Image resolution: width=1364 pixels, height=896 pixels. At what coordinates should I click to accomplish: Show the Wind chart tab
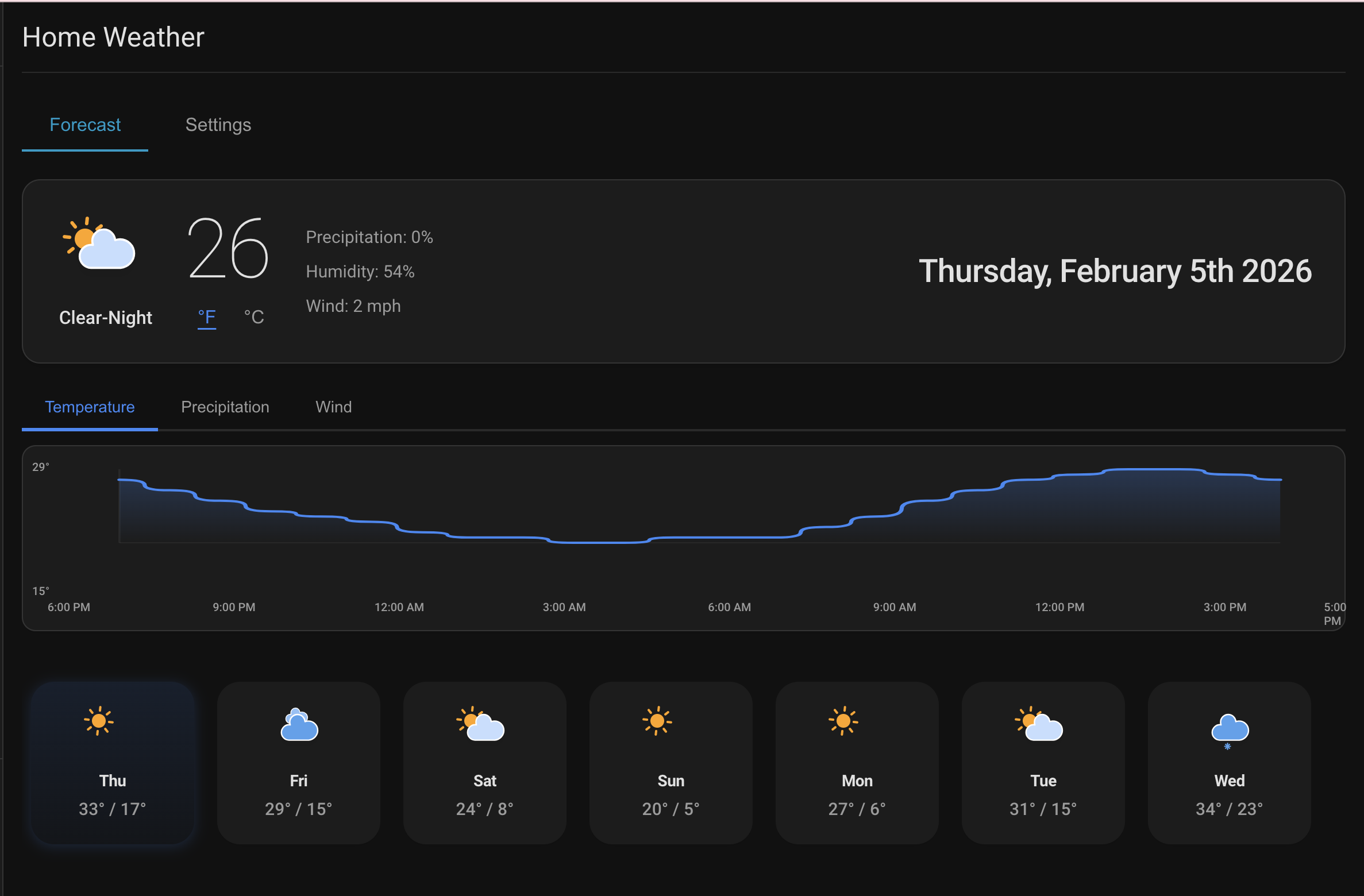(333, 407)
